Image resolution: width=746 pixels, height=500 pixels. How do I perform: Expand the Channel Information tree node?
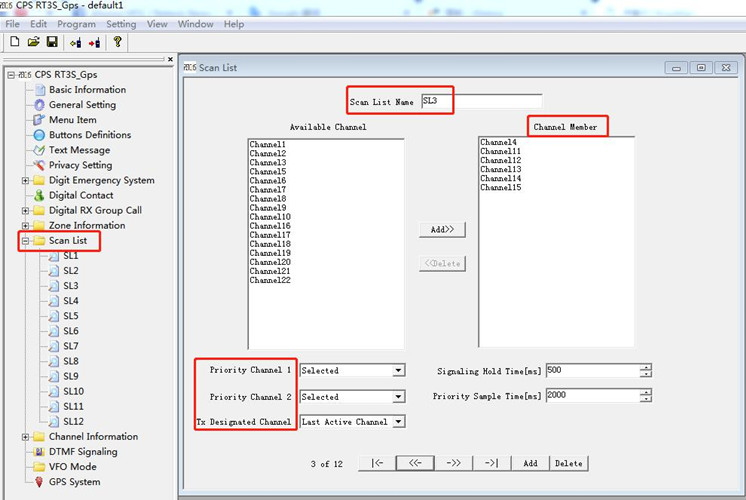25,437
